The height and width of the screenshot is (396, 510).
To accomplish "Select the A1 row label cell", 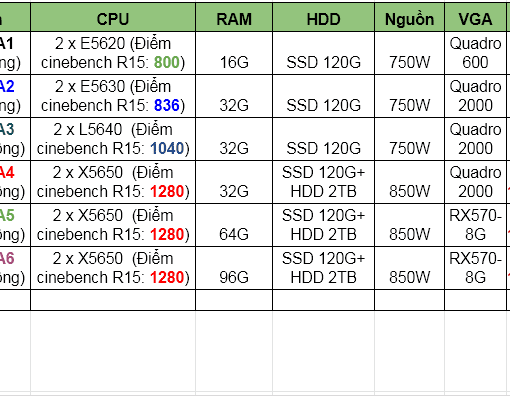I will pyautogui.click(x=15, y=53).
